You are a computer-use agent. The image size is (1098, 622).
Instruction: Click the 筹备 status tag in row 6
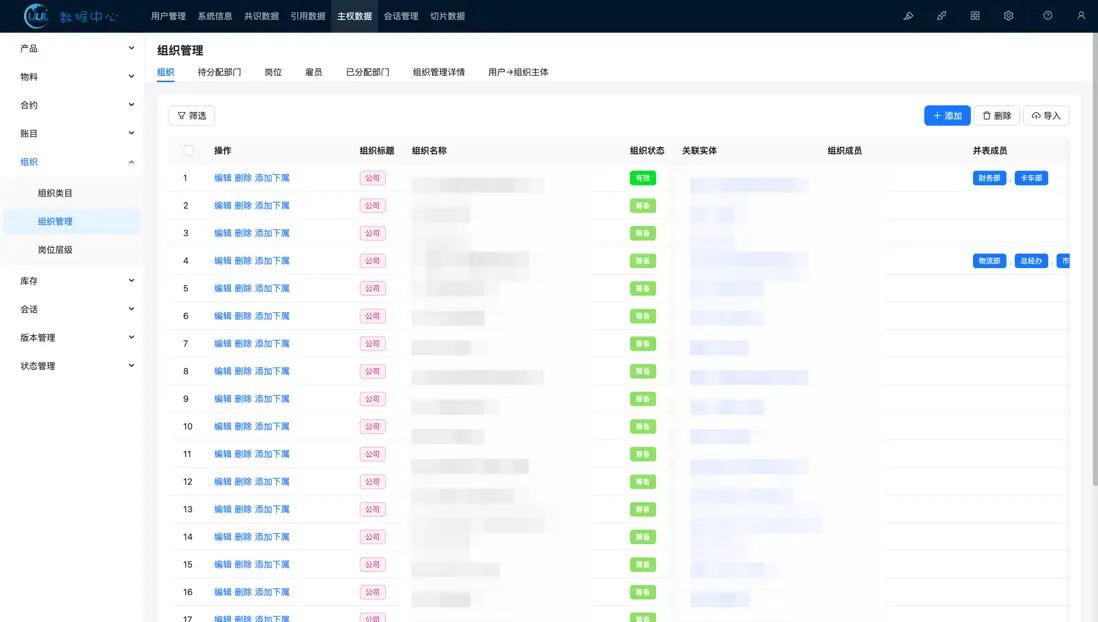(643, 316)
